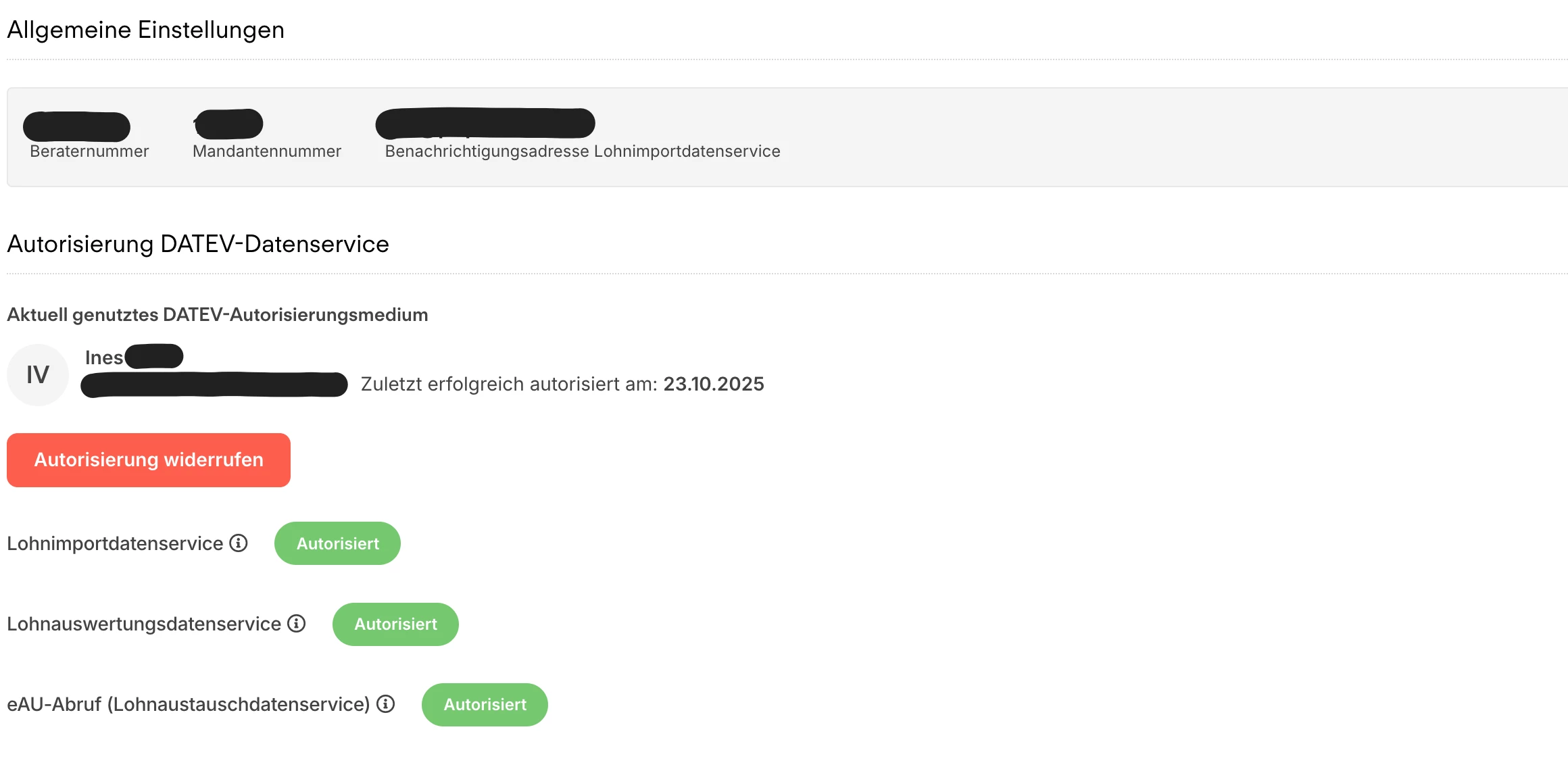The image size is (1568, 769).
Task: Click the Benachrichtigungsadresse Lohnimportdatenservice label
Action: [583, 151]
